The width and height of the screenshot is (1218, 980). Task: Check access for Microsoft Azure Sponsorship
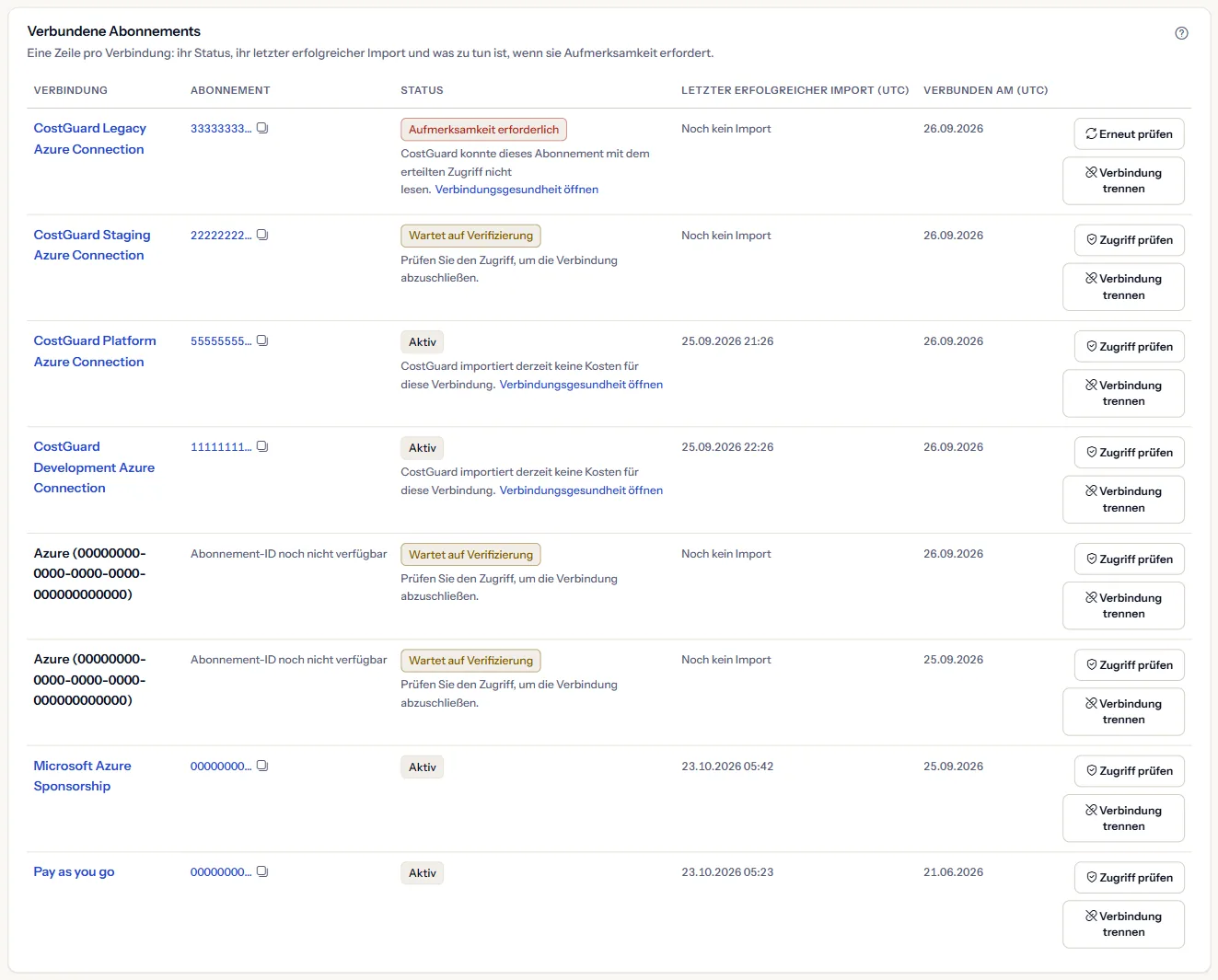1129,771
